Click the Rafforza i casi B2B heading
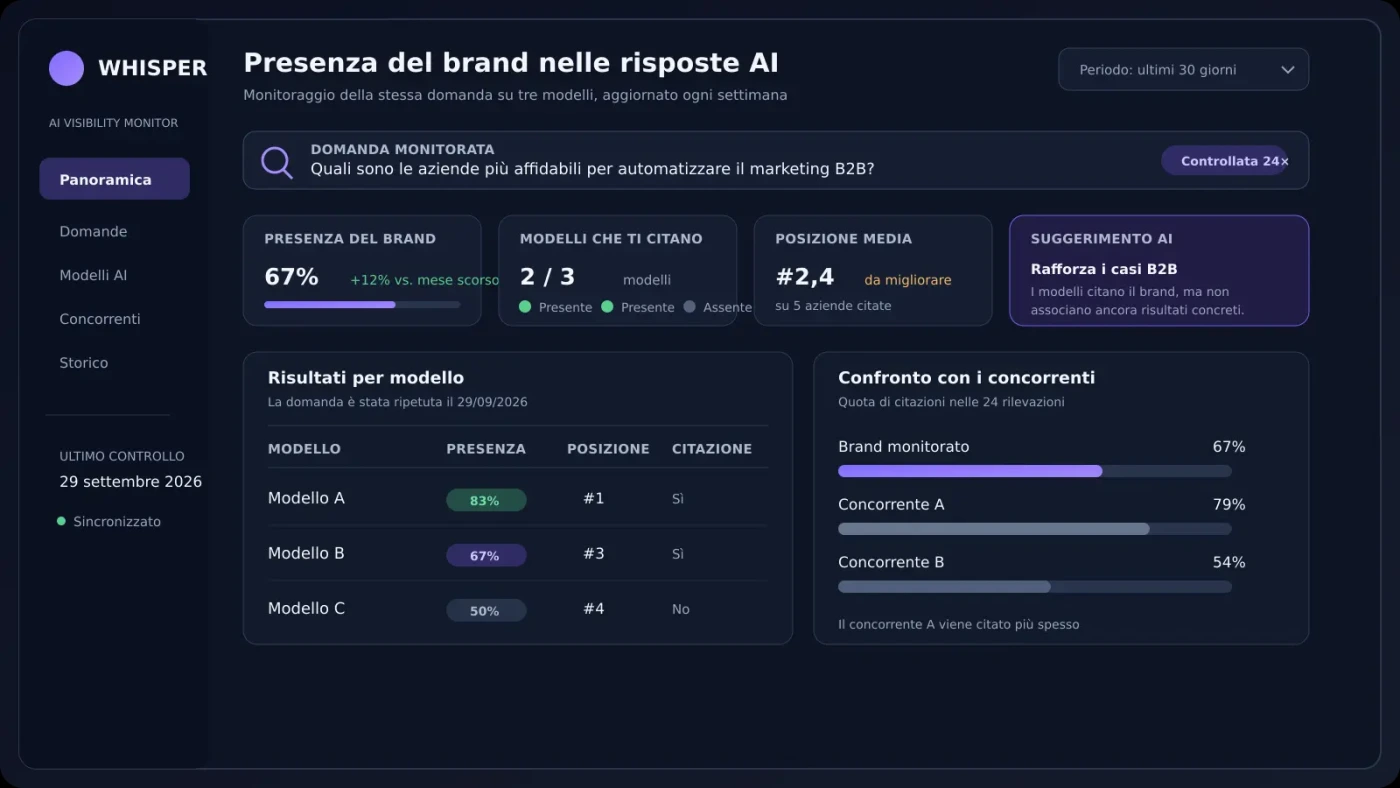Image resolution: width=1400 pixels, height=788 pixels. click(x=1104, y=269)
